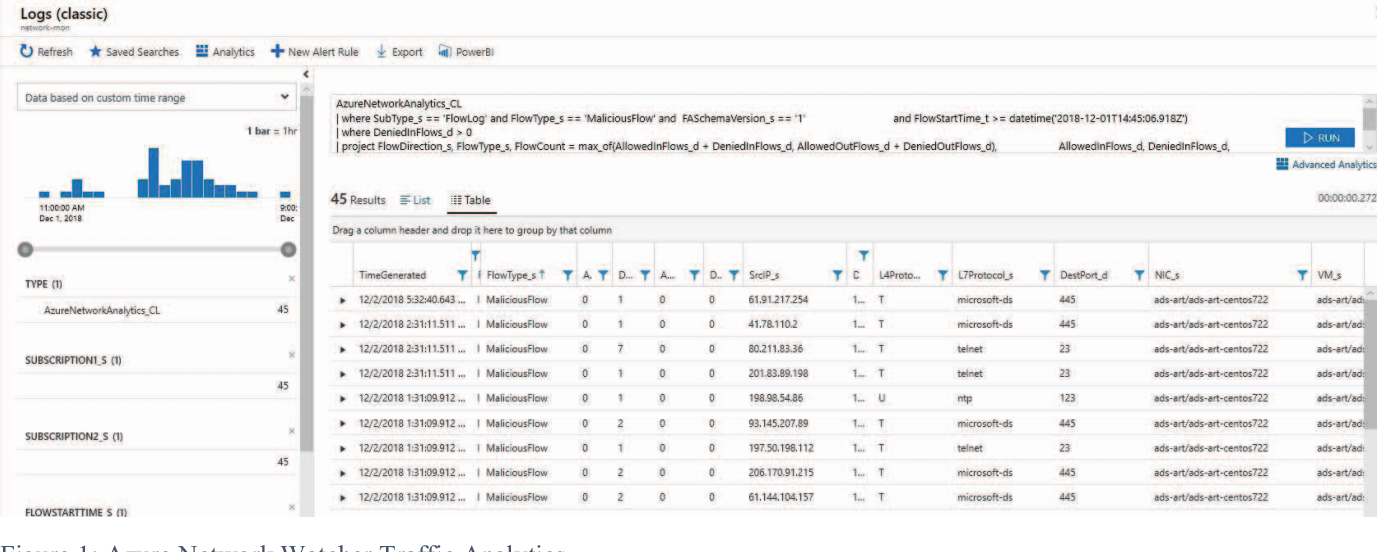Collapse the left filter pane
The image size is (1378, 552).
(x=306, y=74)
